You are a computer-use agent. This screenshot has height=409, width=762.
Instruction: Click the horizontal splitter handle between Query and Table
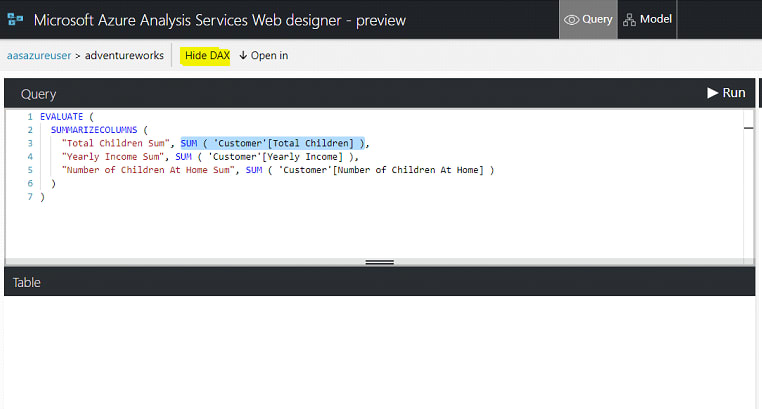380,262
